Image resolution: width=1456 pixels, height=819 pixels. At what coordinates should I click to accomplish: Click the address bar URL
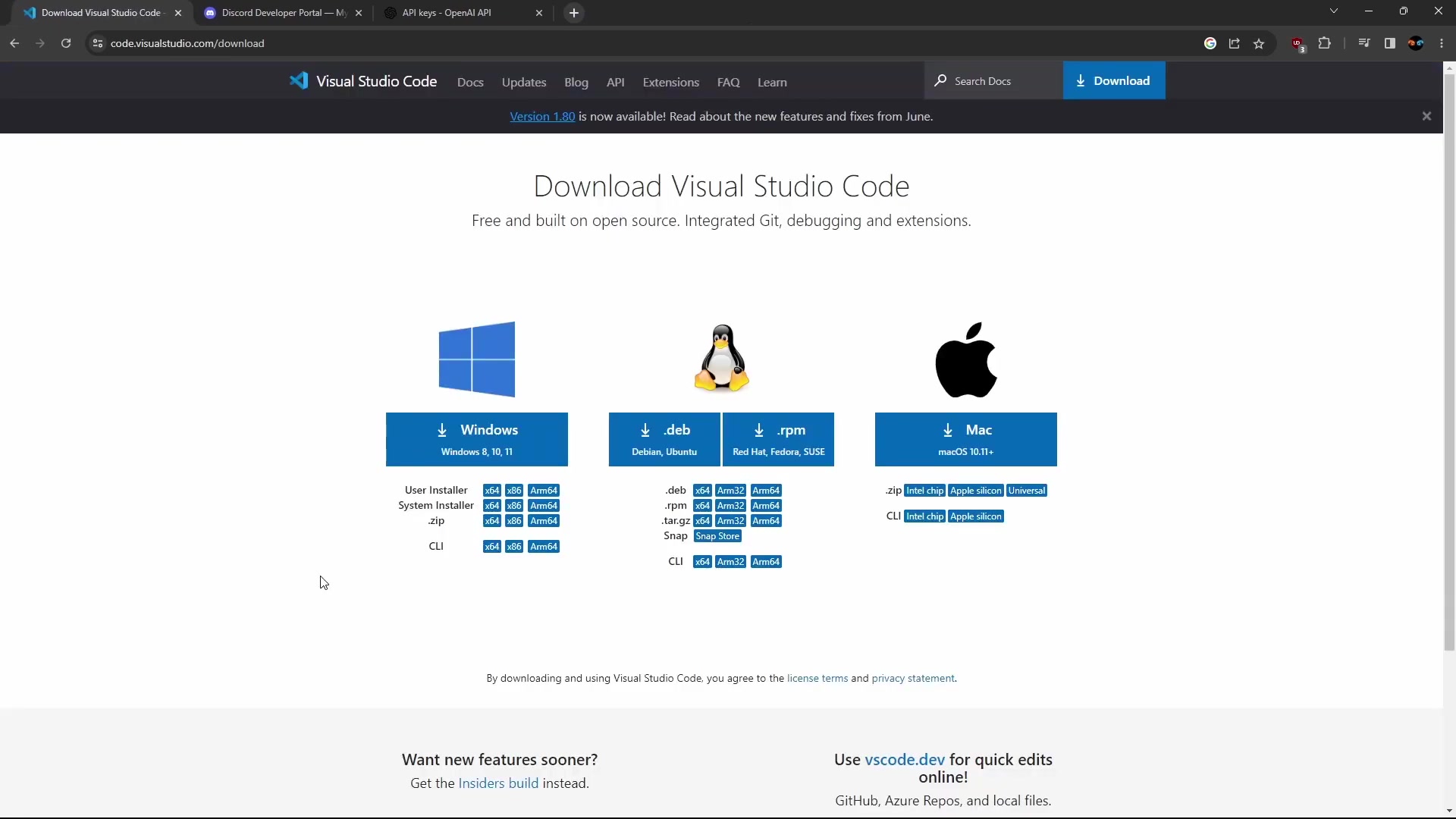(187, 43)
